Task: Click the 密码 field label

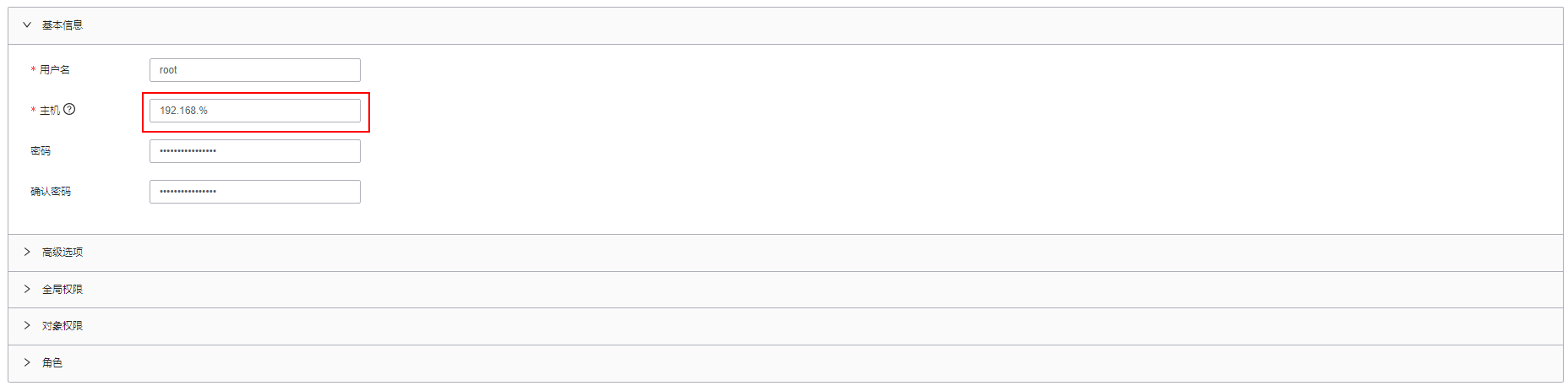Action: pyautogui.click(x=41, y=151)
